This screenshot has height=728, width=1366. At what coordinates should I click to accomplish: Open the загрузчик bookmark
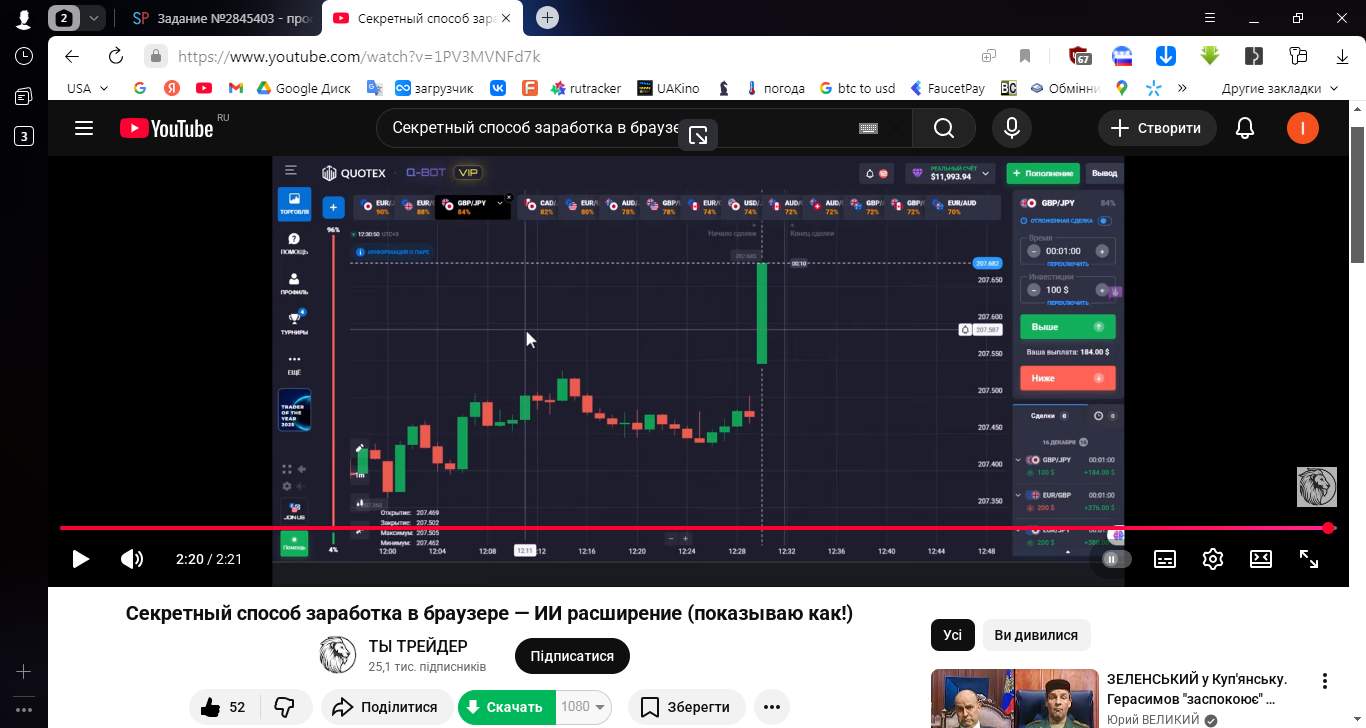click(435, 88)
